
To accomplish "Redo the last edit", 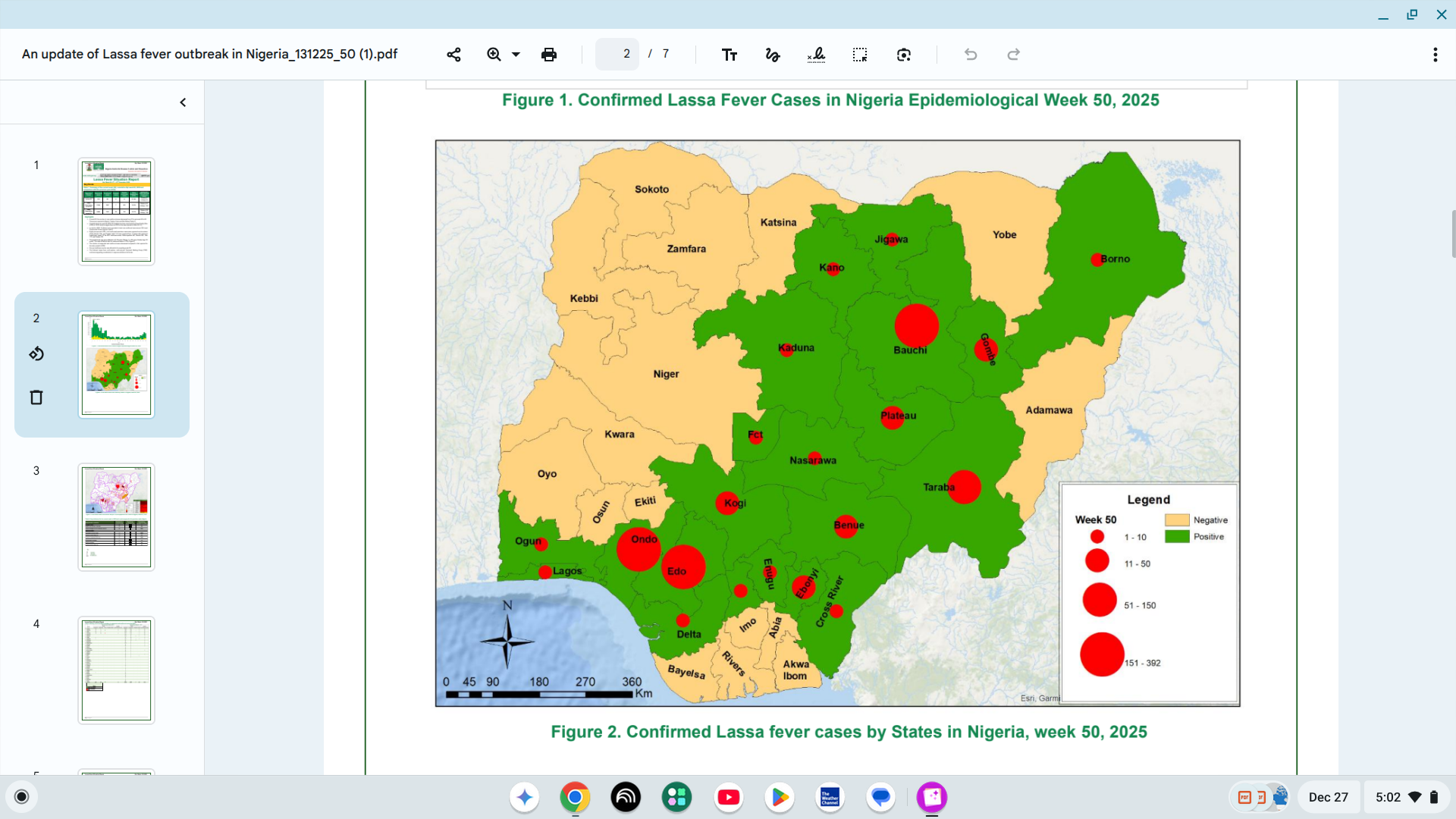I will (x=1013, y=55).
